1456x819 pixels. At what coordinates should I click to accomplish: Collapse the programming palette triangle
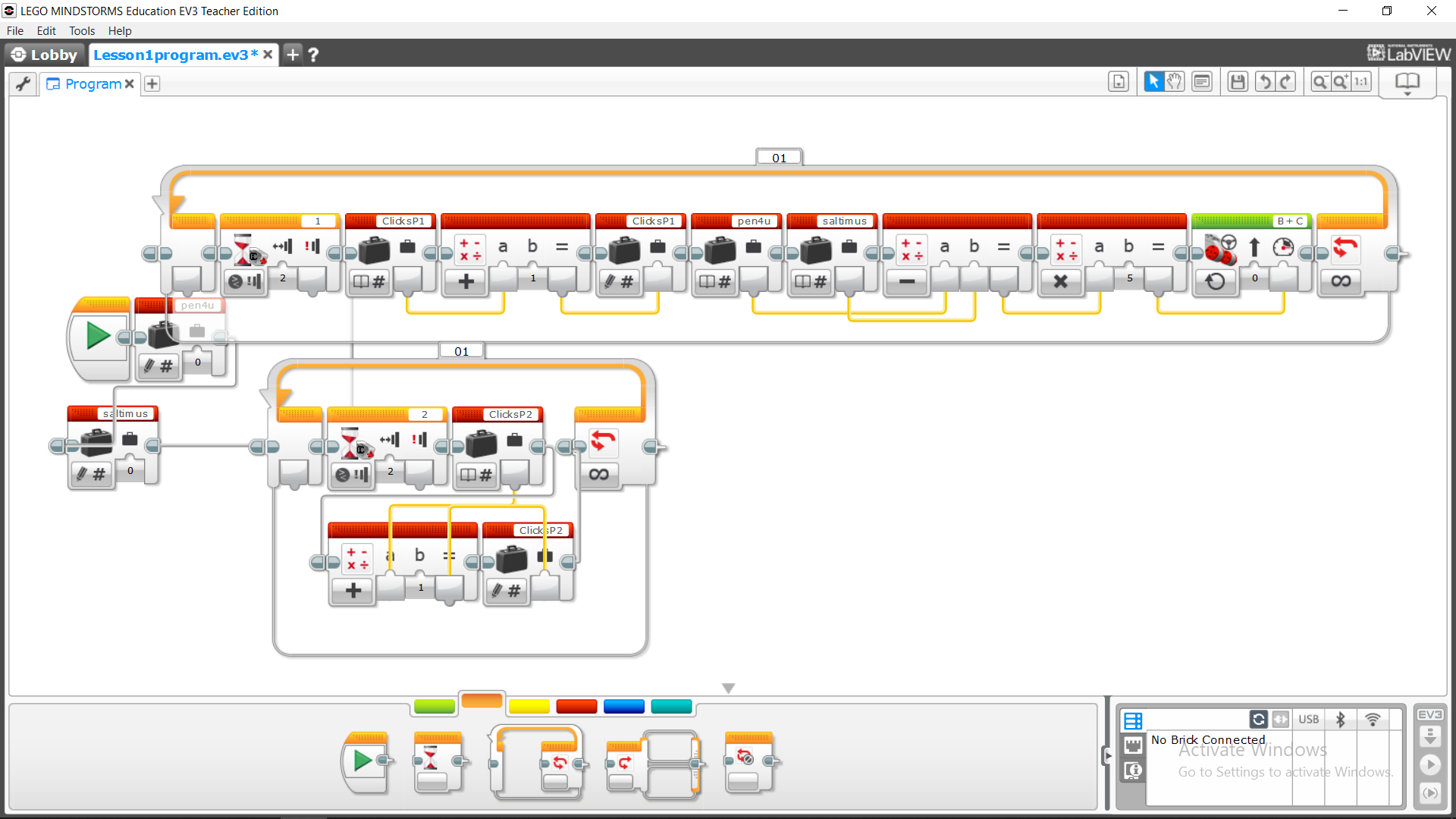(728, 688)
